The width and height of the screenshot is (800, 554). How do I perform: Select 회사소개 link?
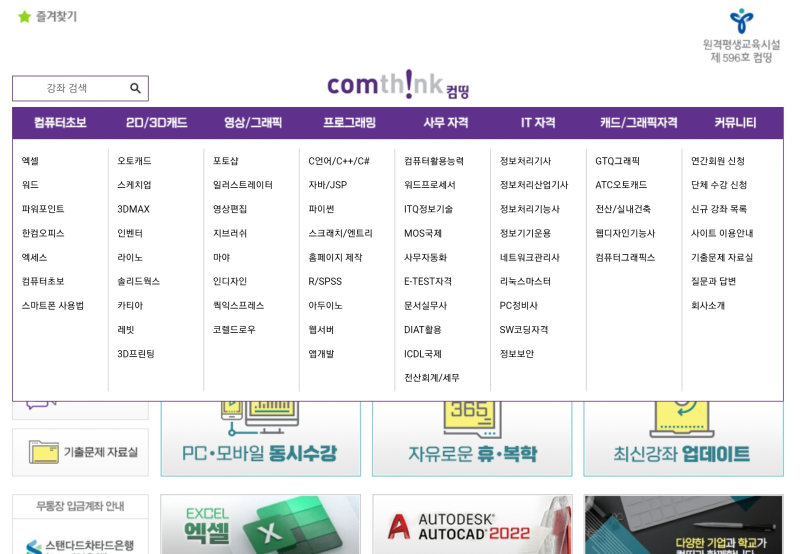pyautogui.click(x=708, y=306)
